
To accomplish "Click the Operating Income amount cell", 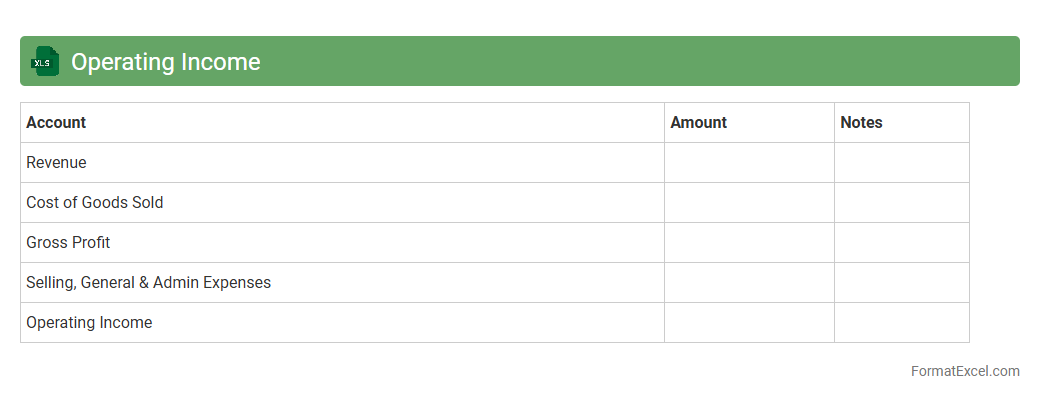I will [749, 322].
